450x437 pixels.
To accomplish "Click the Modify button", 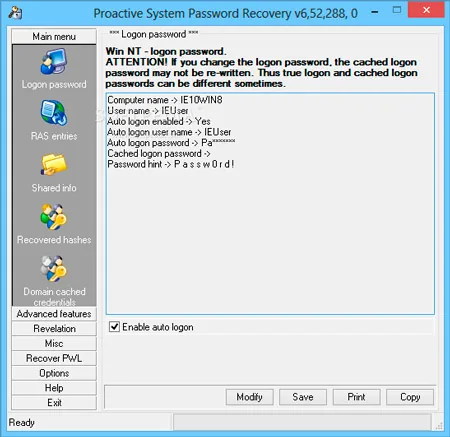I will (x=249, y=397).
